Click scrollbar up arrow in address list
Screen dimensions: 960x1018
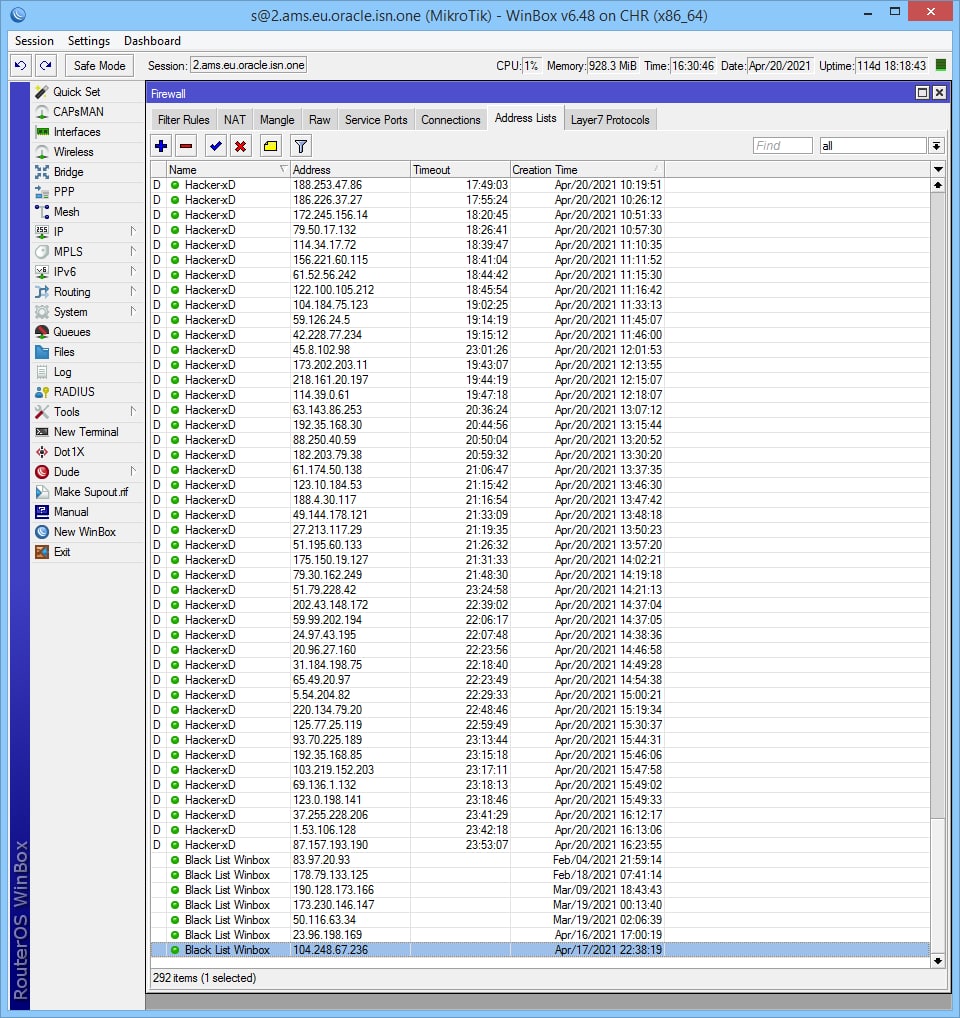tap(938, 185)
